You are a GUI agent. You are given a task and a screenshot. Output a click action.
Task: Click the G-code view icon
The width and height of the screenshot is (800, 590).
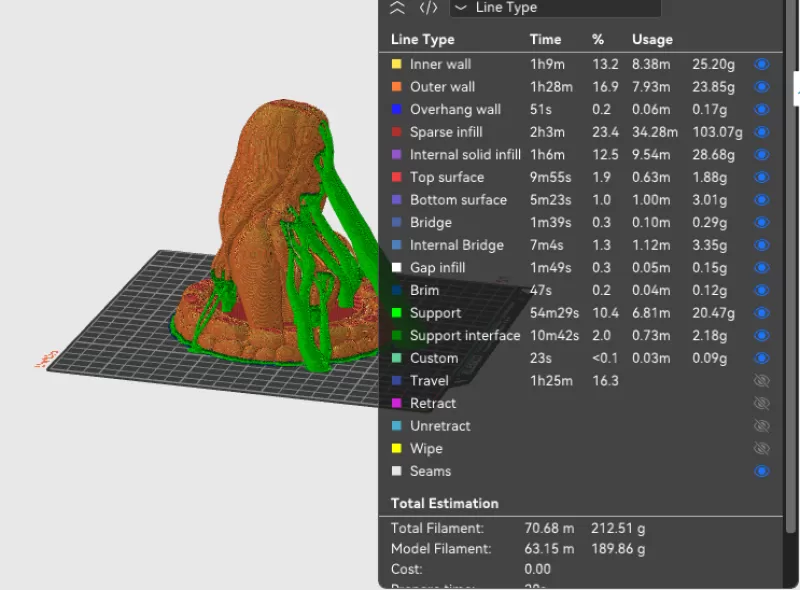[x=428, y=8]
